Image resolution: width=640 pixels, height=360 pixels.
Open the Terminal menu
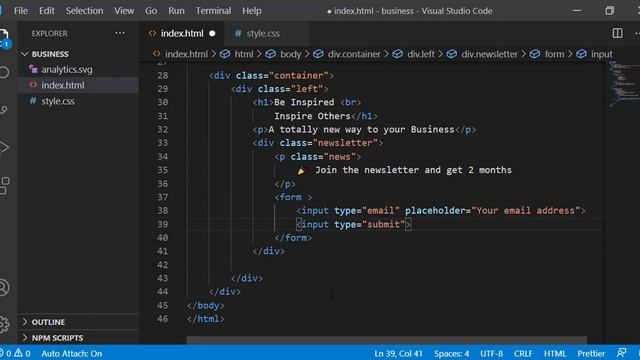[x=213, y=11]
